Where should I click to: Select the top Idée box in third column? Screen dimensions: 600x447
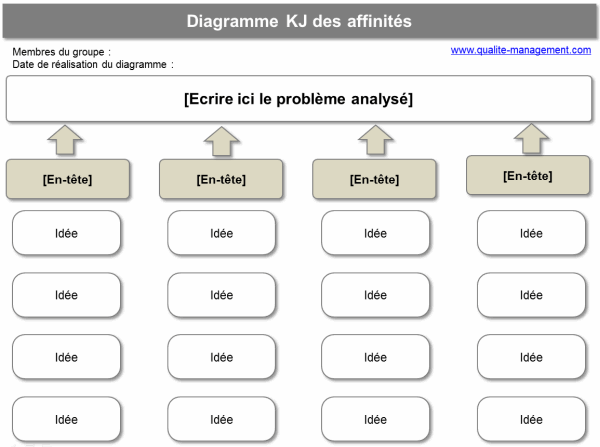pos(376,234)
